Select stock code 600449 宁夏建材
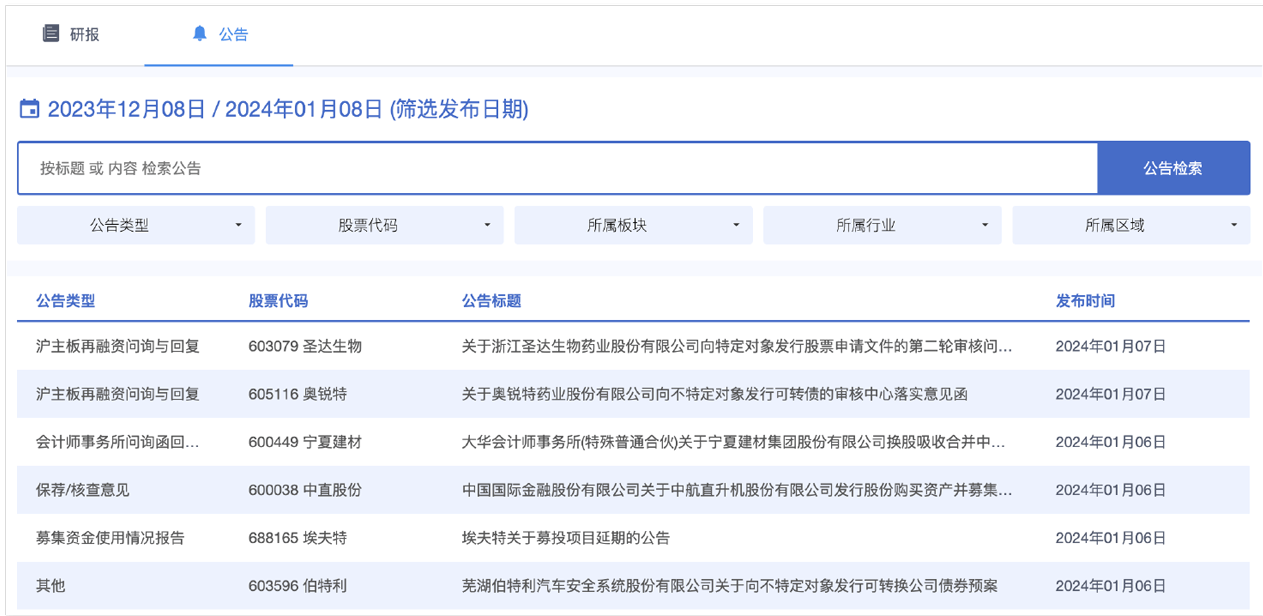The height and width of the screenshot is (616, 1263). (305, 442)
